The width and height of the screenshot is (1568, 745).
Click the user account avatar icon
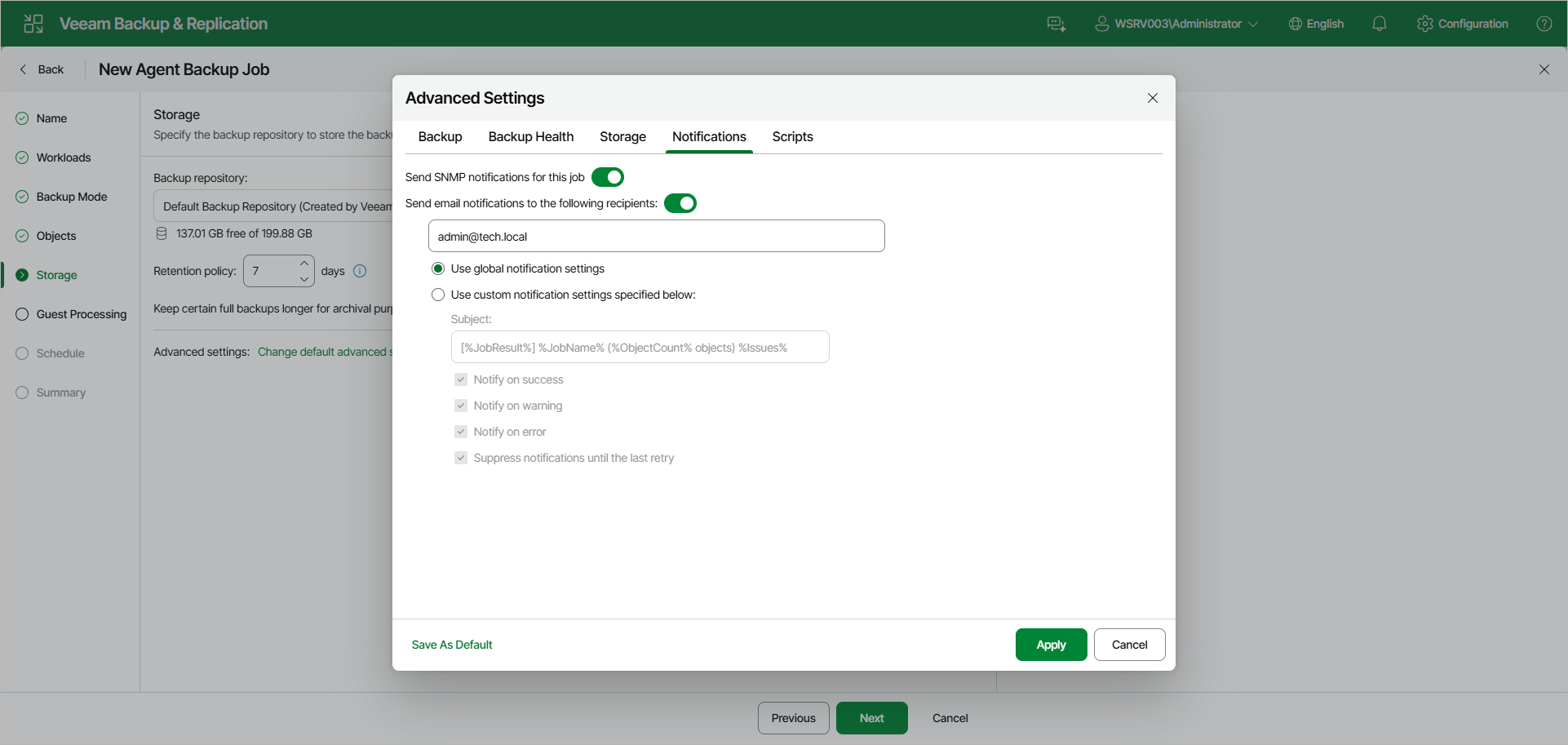[1101, 24]
